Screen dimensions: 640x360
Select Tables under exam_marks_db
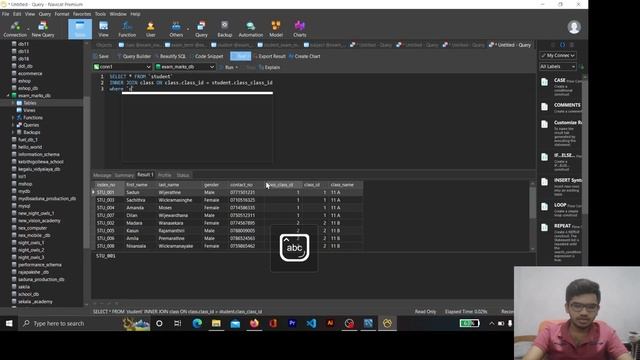(x=29, y=103)
